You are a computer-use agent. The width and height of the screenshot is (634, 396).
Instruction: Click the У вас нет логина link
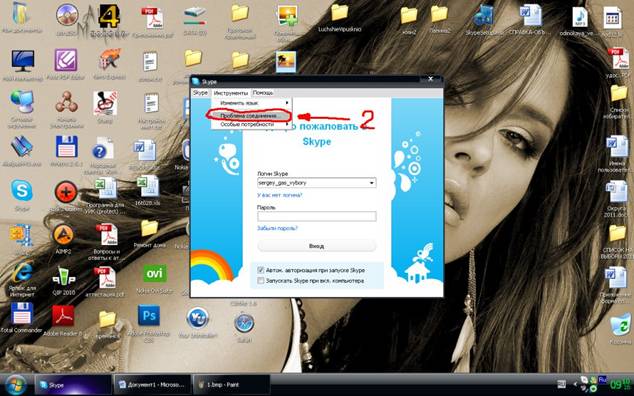pos(280,195)
